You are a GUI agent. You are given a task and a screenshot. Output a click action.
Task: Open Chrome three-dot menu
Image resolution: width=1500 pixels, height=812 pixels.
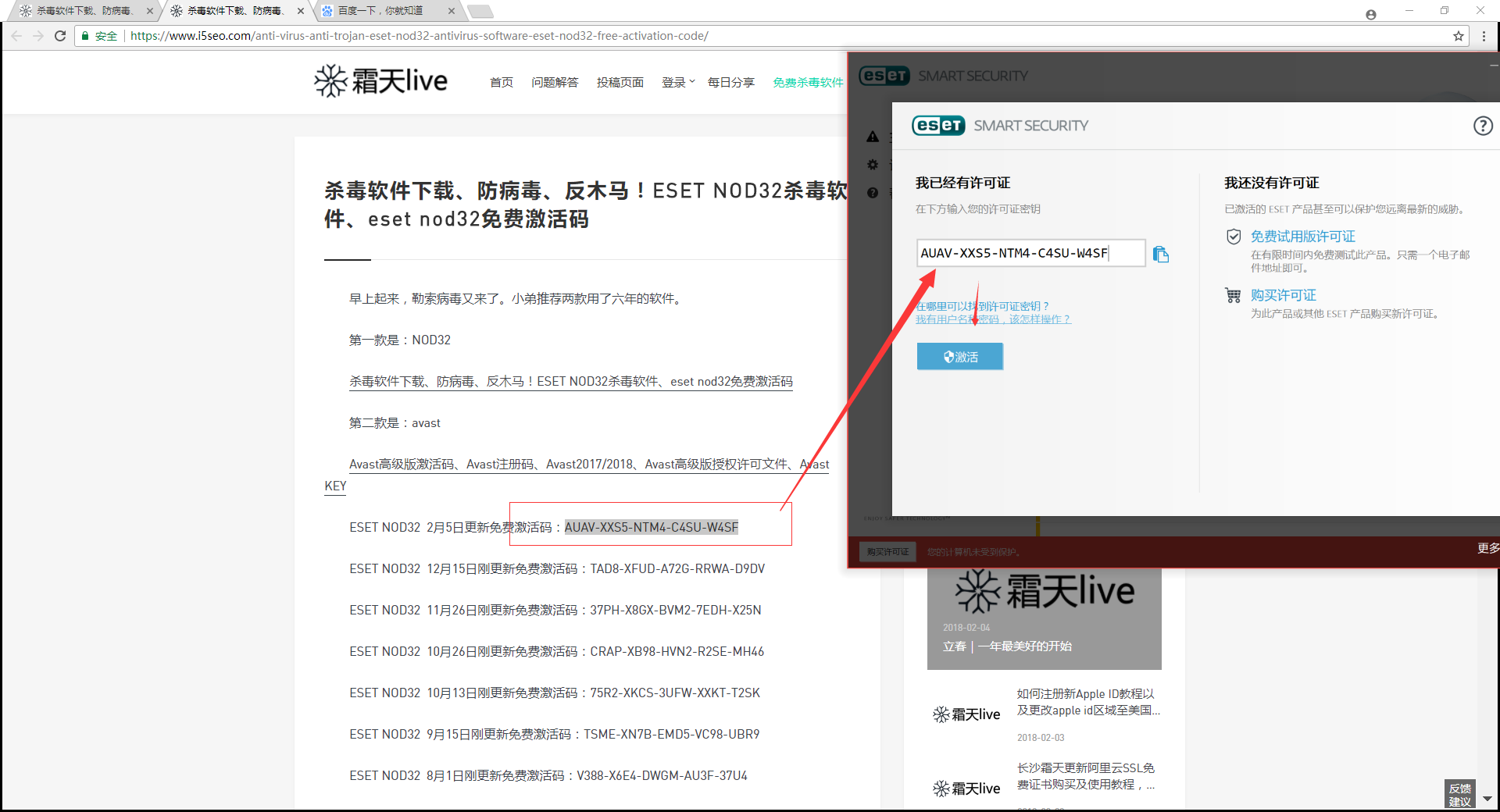coord(1484,36)
